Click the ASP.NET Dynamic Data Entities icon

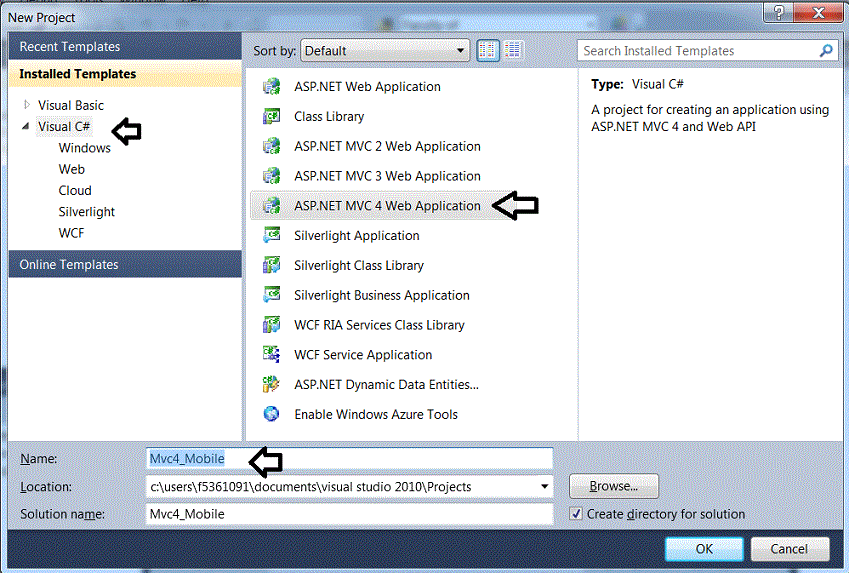pos(271,384)
